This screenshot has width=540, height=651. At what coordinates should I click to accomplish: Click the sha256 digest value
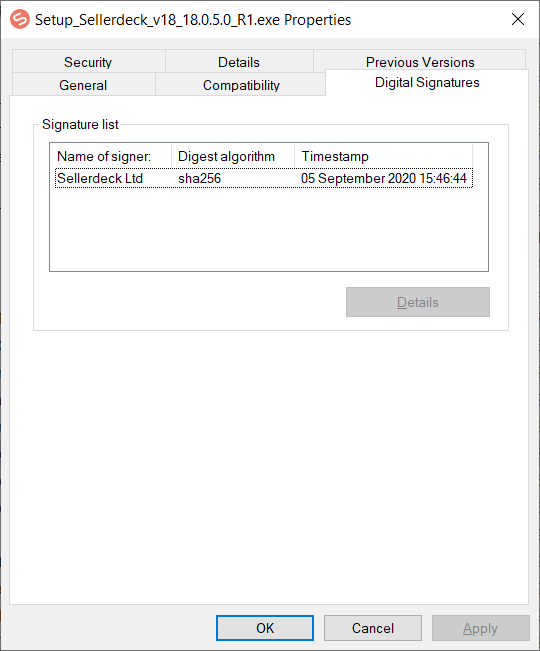(200, 179)
